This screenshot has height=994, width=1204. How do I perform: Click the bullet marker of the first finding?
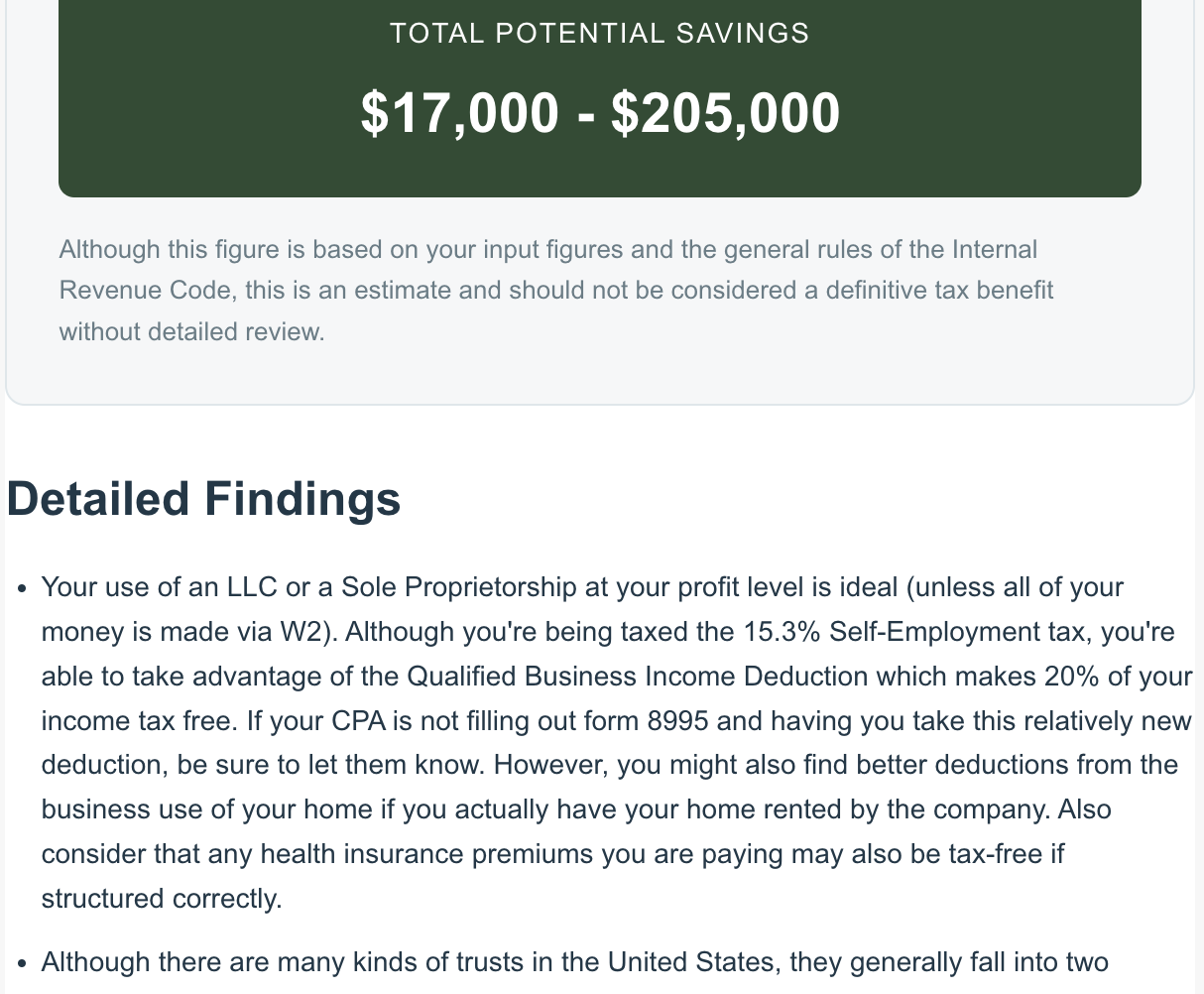tap(23, 589)
